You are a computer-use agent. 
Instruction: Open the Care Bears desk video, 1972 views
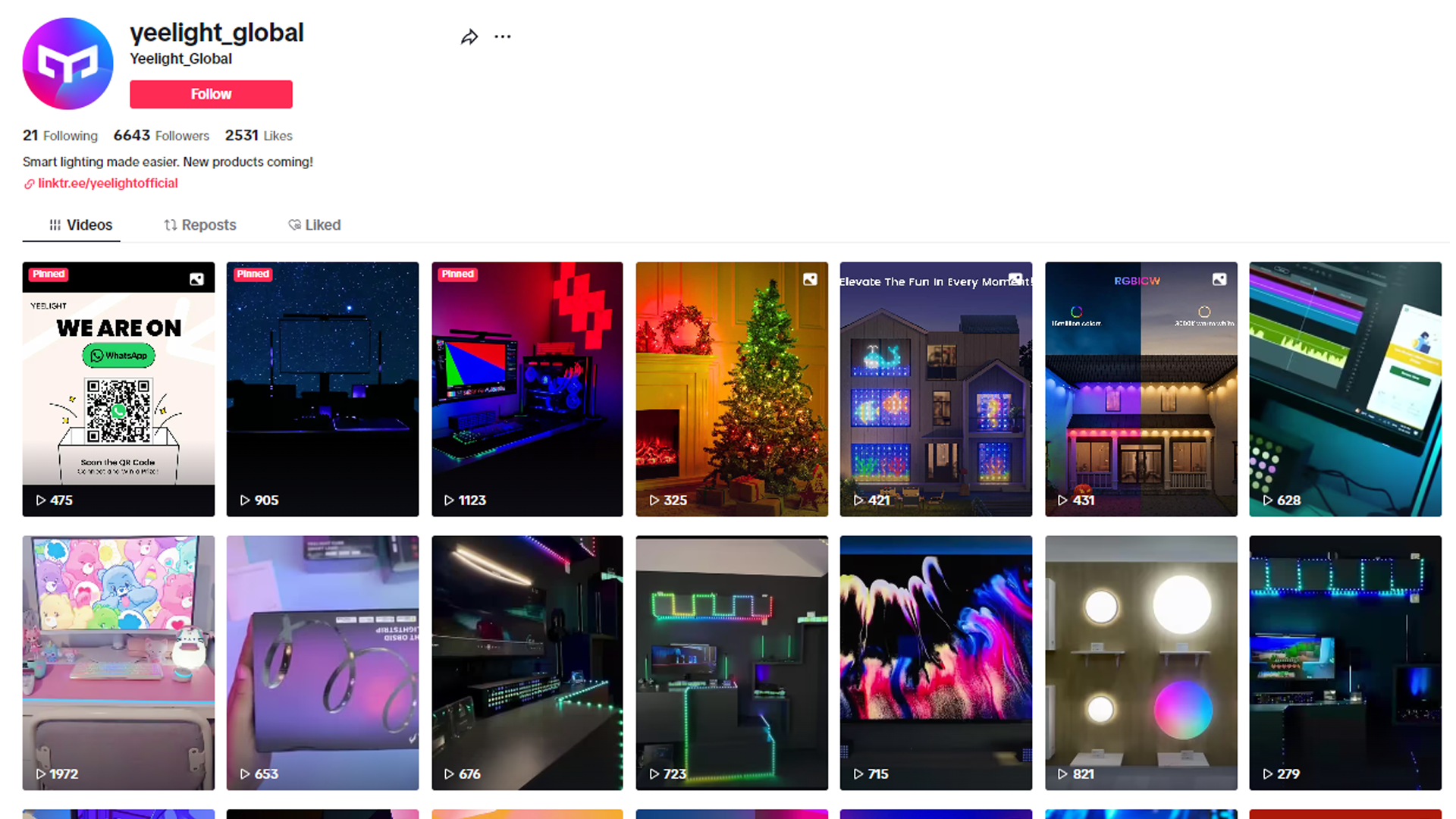(118, 663)
